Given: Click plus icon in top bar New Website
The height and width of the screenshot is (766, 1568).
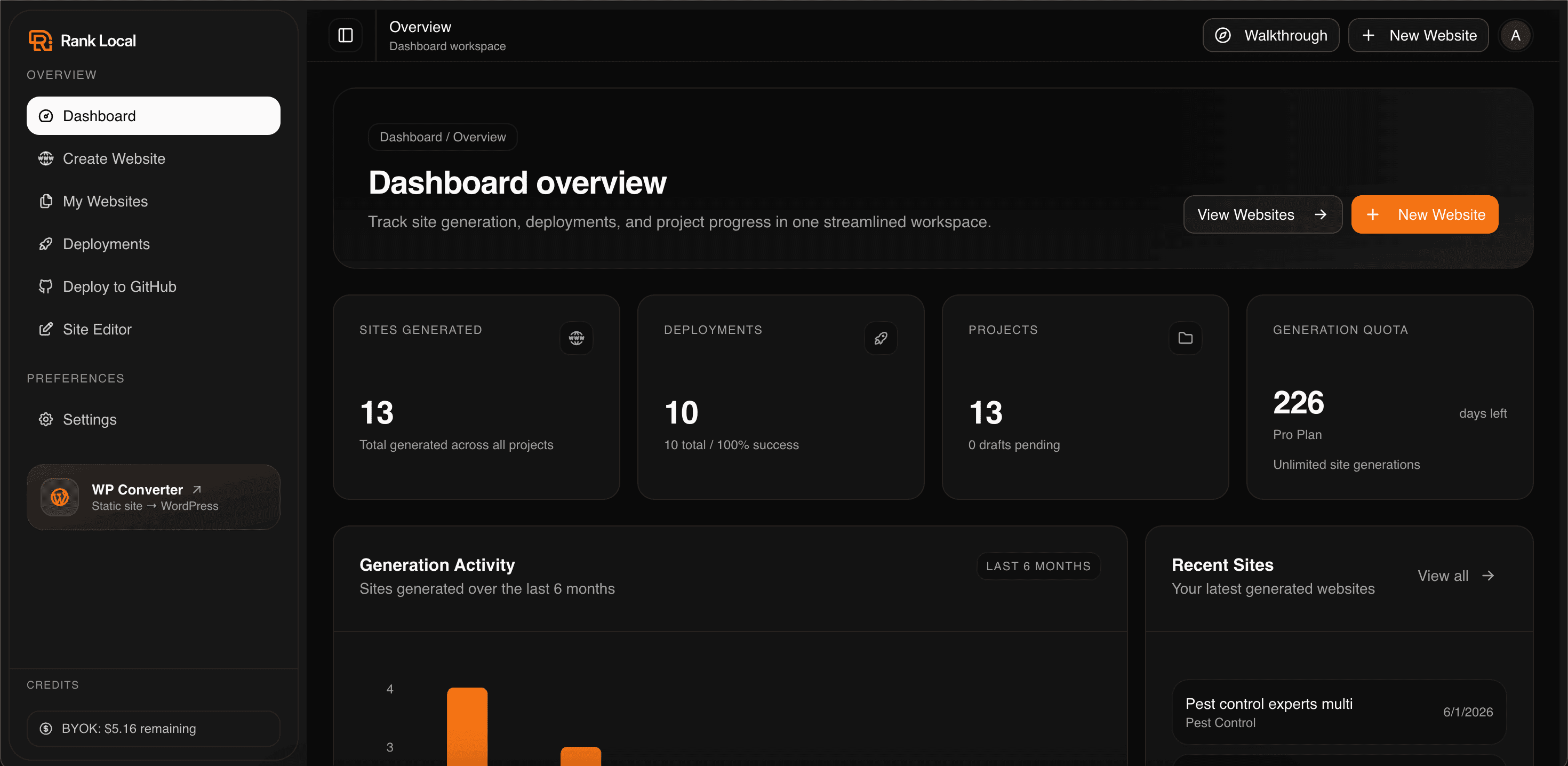Looking at the screenshot, I should tap(1369, 35).
